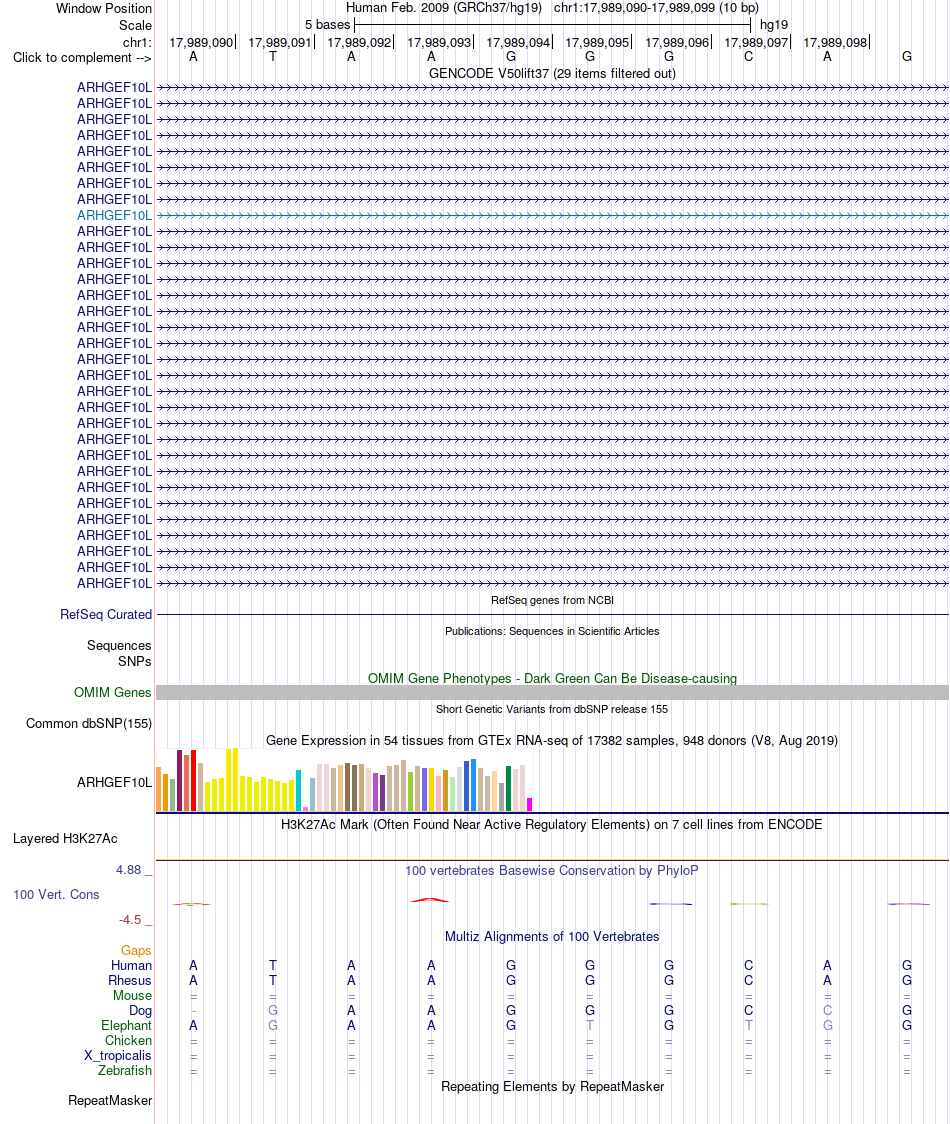Click the Chicken species label

tap(128, 1041)
